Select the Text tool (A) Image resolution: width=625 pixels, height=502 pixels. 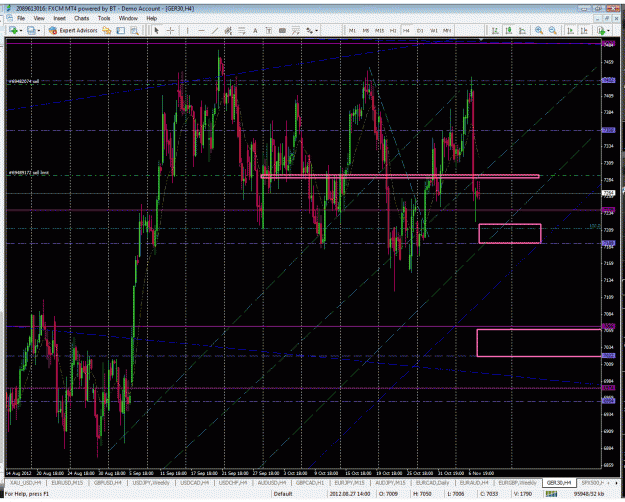click(x=255, y=30)
